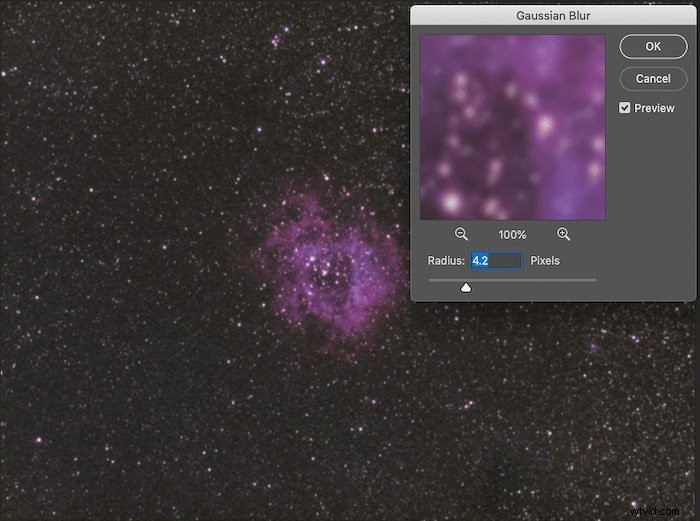Image resolution: width=700 pixels, height=521 pixels.
Task: Click the Radius label
Action: (x=446, y=261)
